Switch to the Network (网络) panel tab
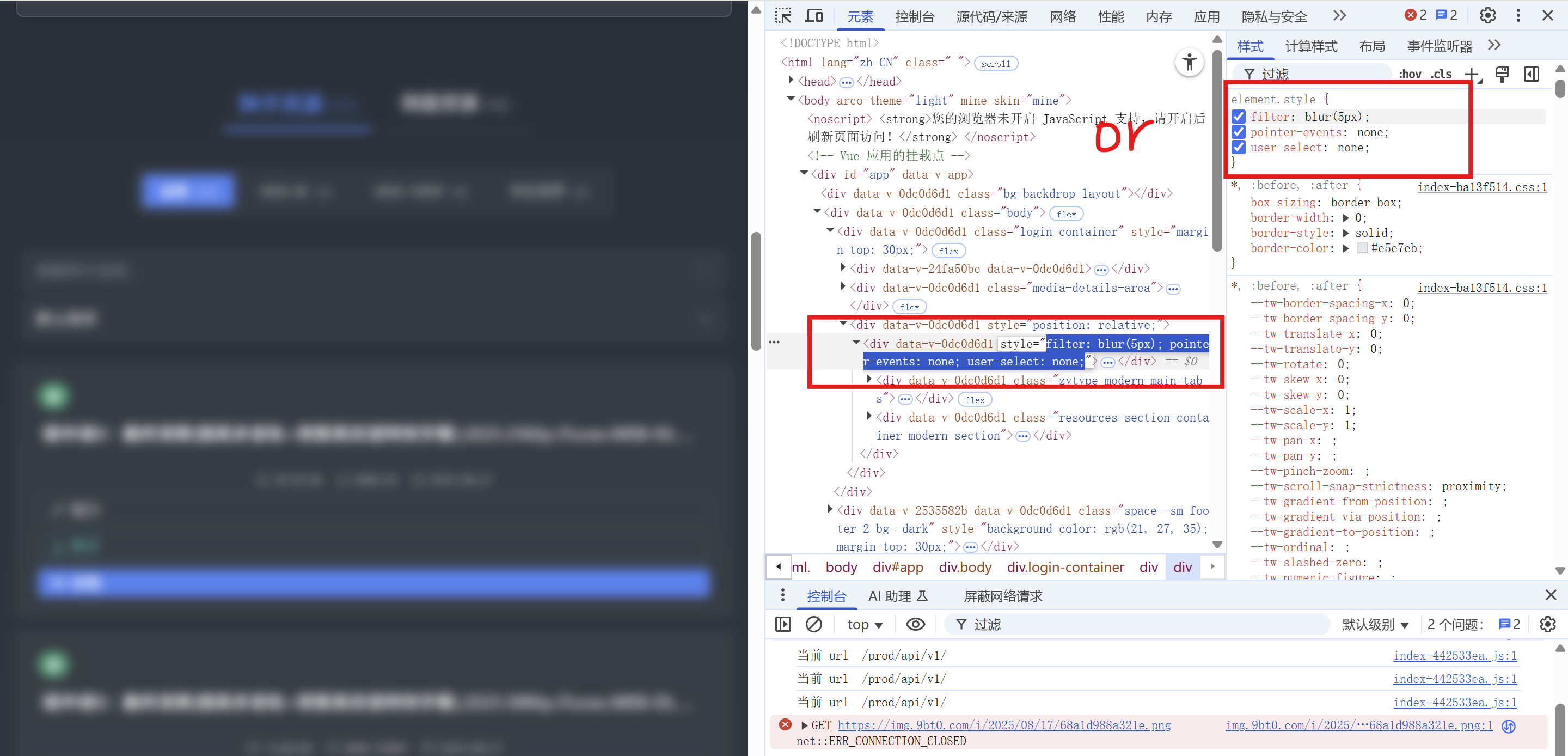Image resolution: width=1568 pixels, height=756 pixels. click(x=1063, y=16)
